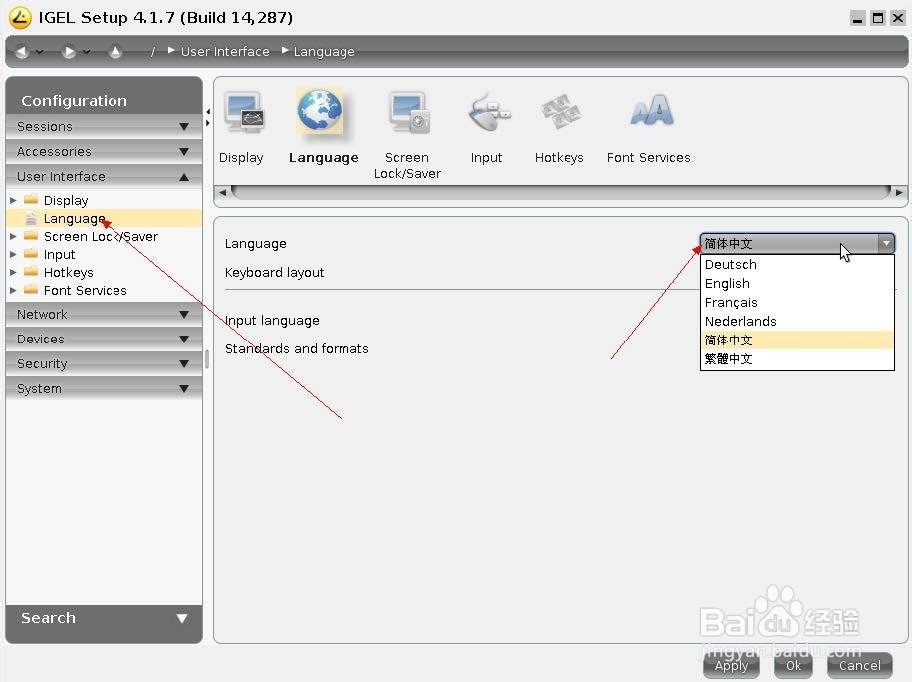
Task: Click the Cancel button
Action: (x=860, y=665)
